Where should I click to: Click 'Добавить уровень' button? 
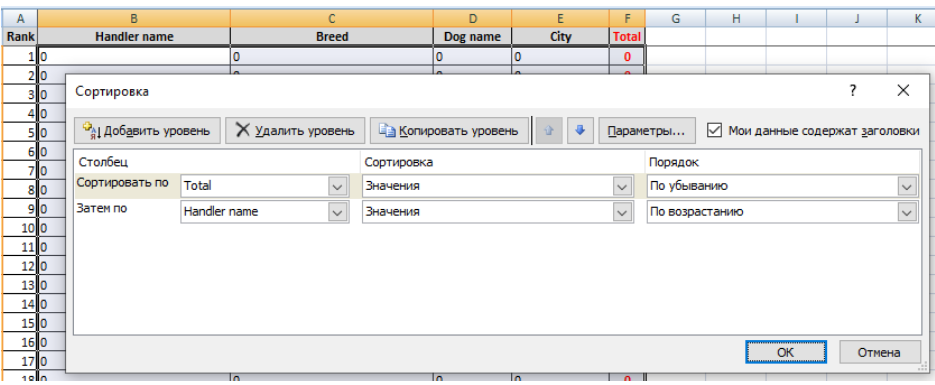(x=147, y=131)
